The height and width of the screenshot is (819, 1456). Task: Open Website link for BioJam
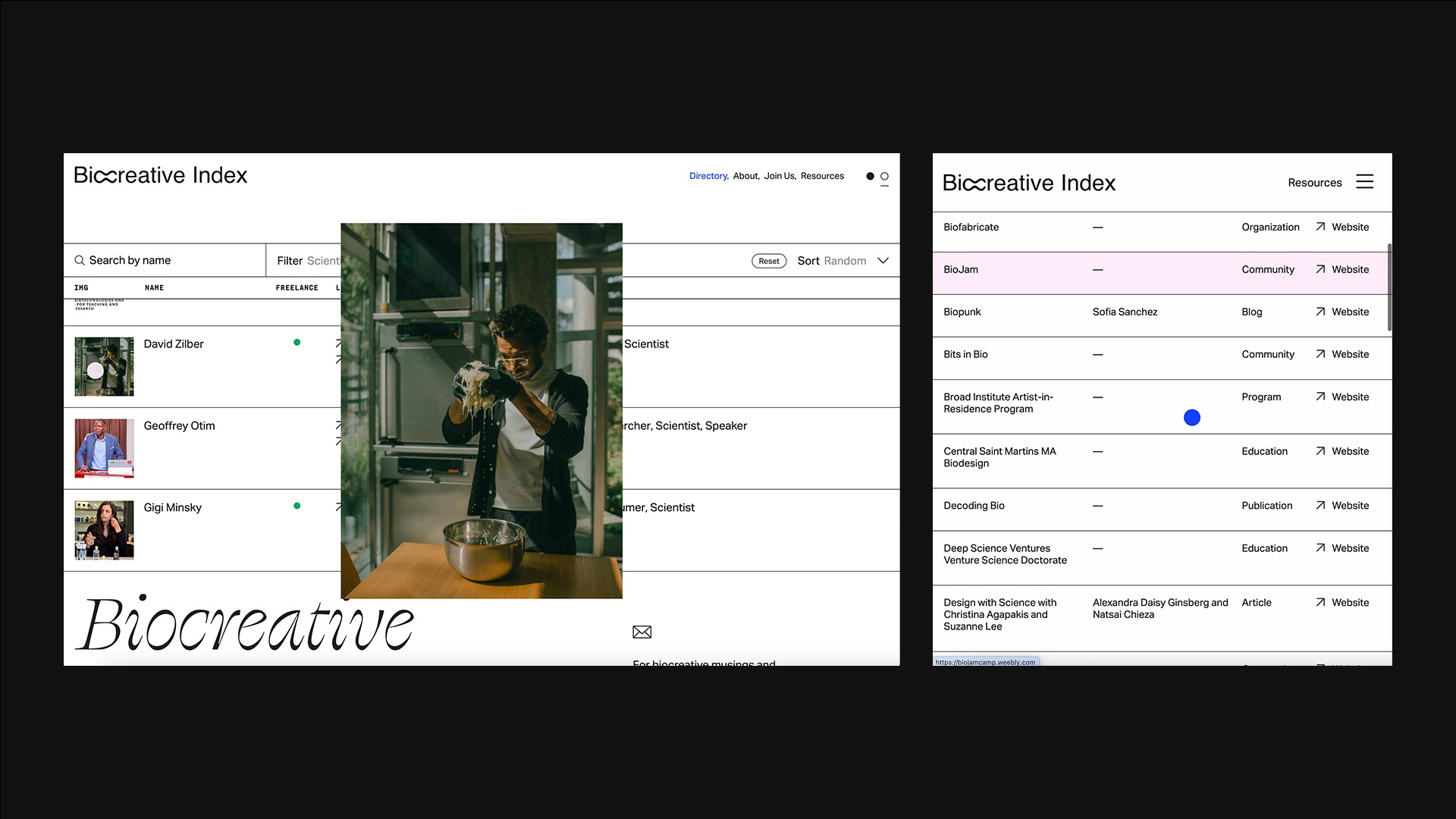click(1351, 269)
